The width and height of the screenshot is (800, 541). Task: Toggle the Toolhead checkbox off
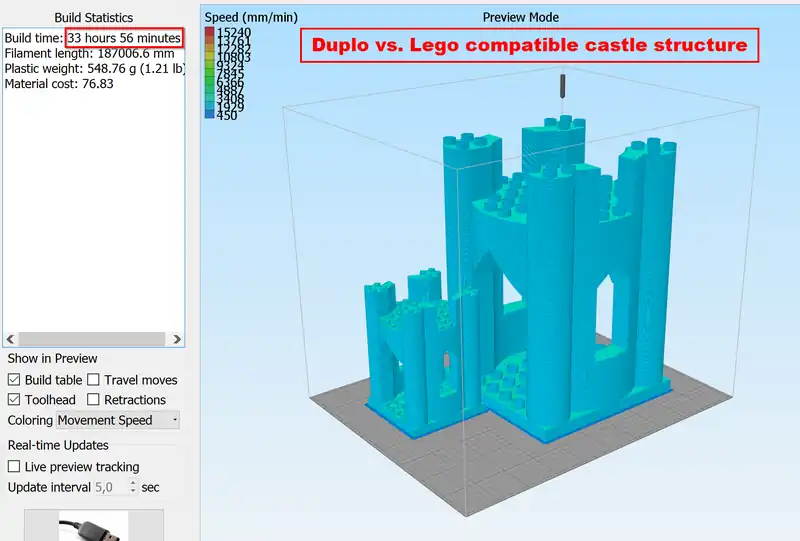(14, 400)
